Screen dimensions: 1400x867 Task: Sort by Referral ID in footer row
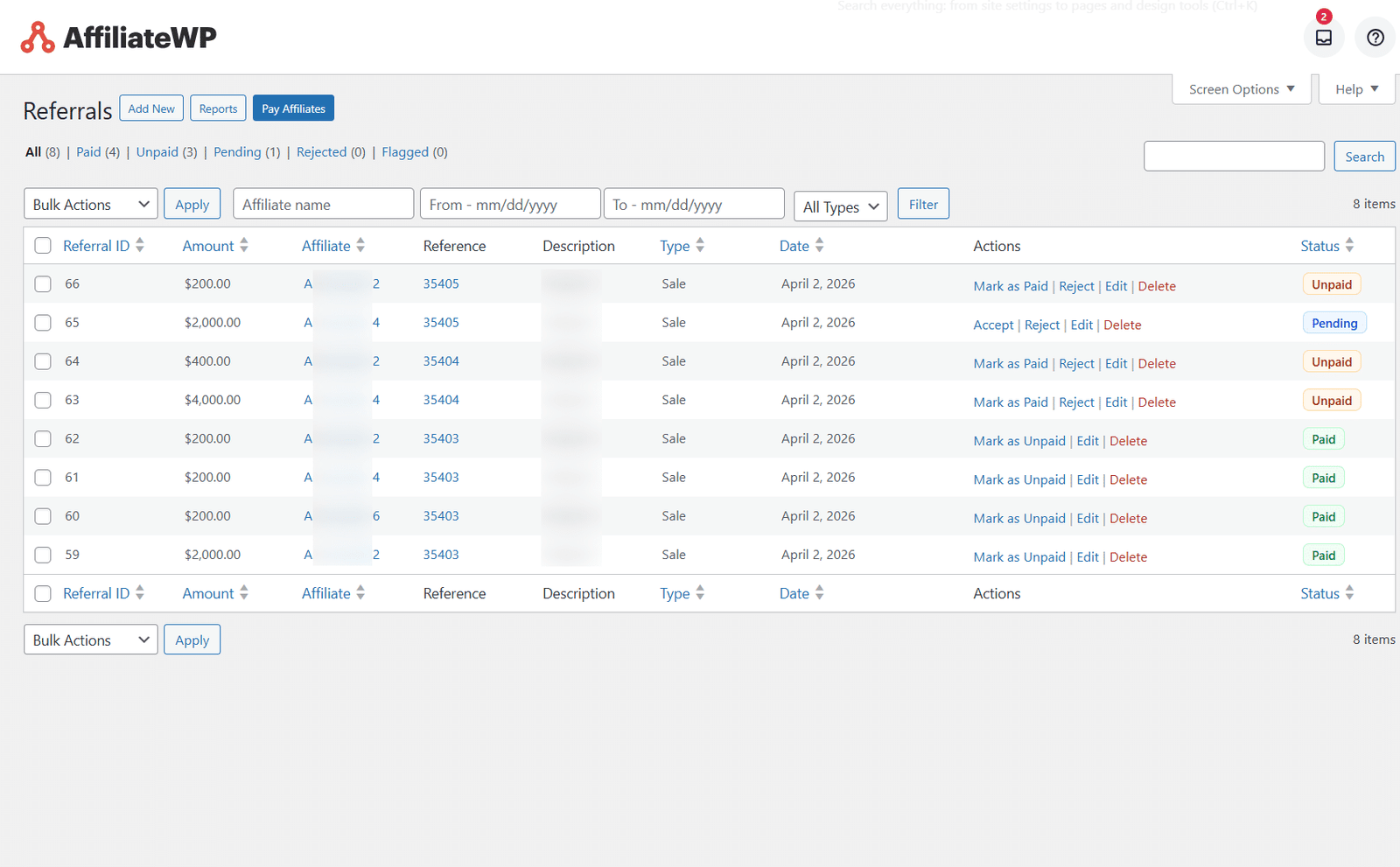(x=103, y=593)
